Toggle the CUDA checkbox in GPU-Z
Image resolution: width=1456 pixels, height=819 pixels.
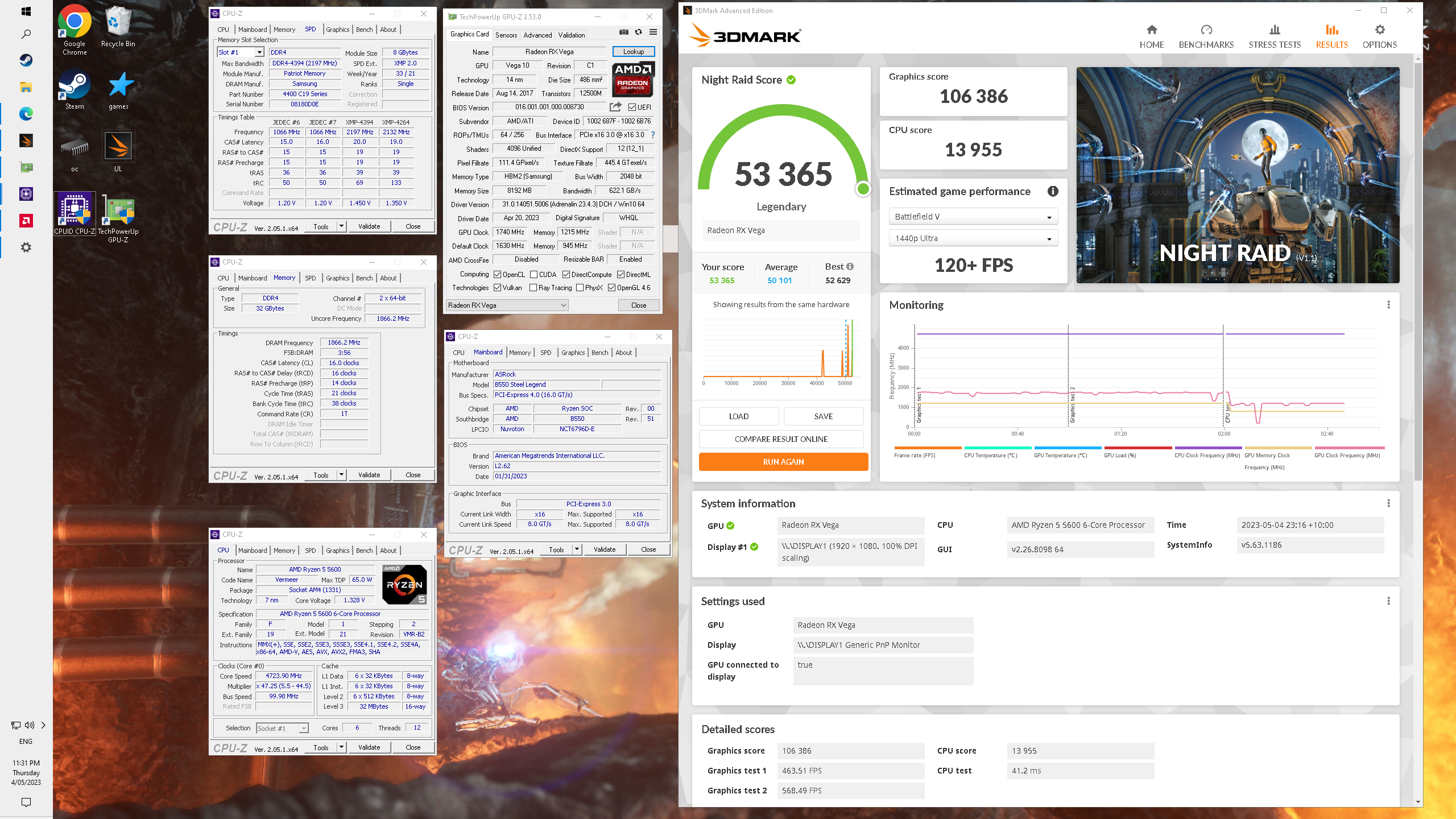click(533, 275)
